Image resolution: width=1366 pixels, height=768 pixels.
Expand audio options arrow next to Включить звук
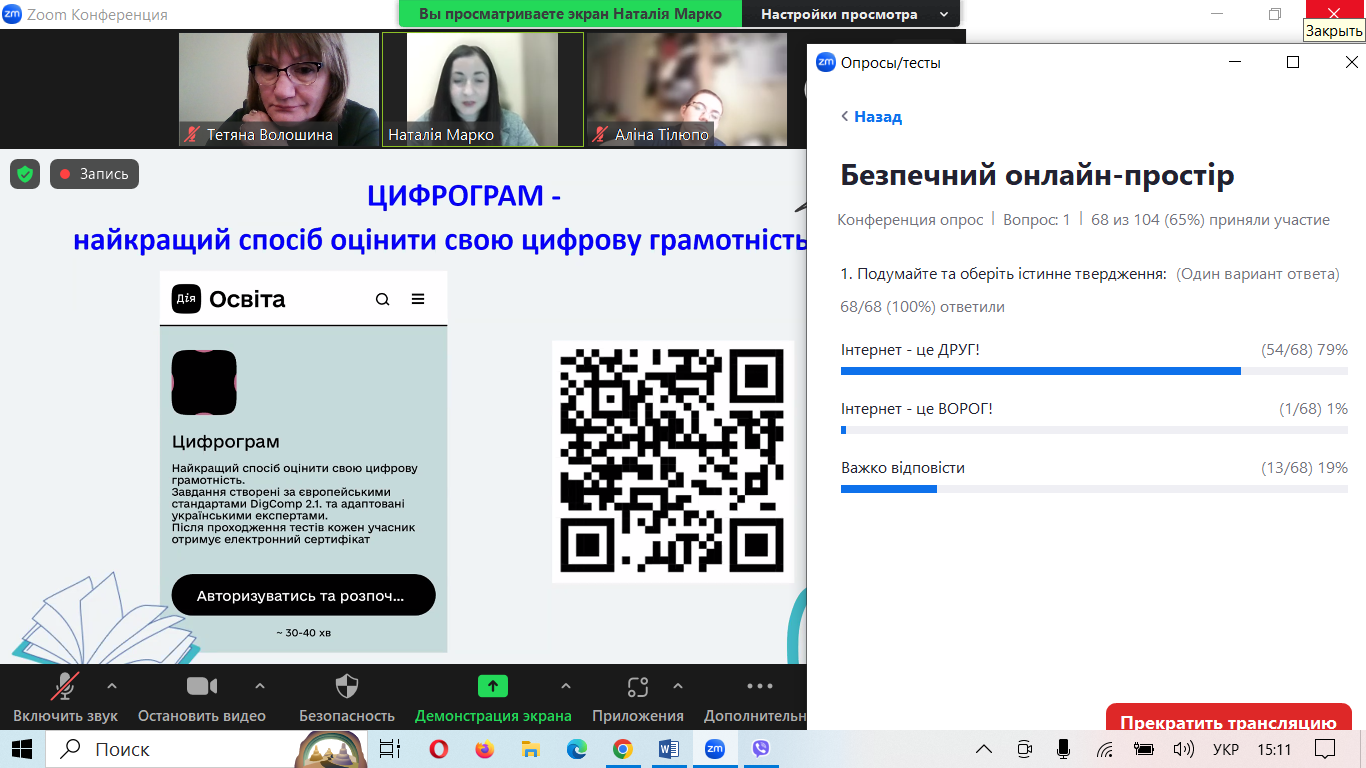(x=112, y=686)
